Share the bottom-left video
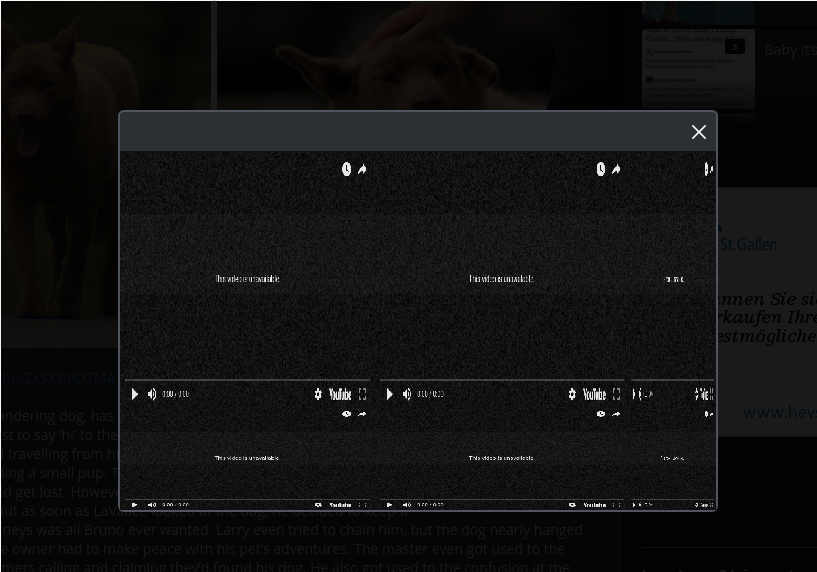 tap(362, 414)
